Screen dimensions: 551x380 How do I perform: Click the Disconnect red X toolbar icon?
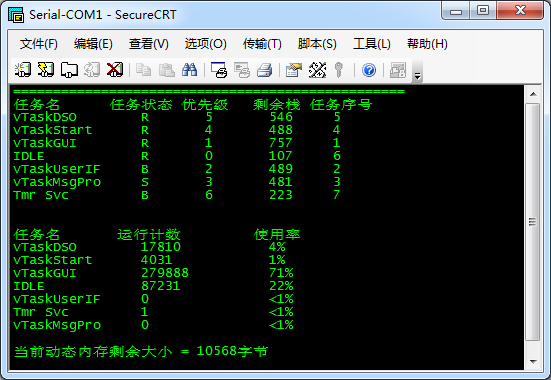(x=115, y=70)
